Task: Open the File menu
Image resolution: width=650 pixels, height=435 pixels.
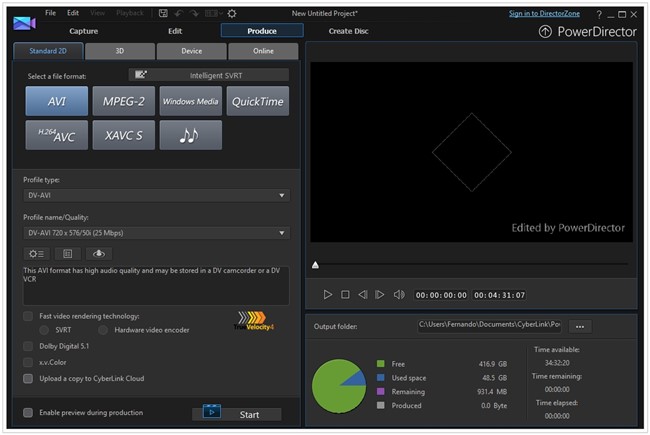Action: (x=51, y=13)
